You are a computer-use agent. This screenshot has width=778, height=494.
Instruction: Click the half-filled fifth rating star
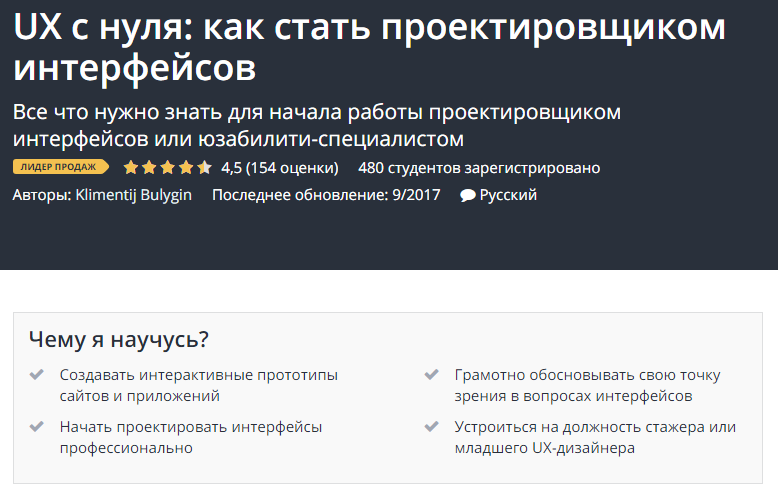[205, 167]
